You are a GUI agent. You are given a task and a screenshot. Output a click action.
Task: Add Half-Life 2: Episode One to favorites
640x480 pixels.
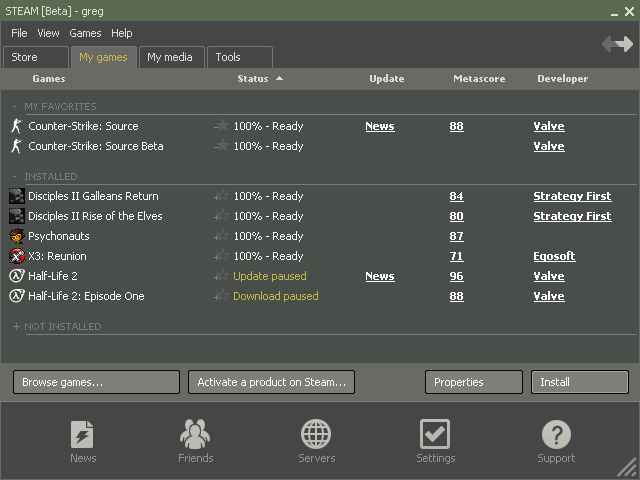point(221,296)
